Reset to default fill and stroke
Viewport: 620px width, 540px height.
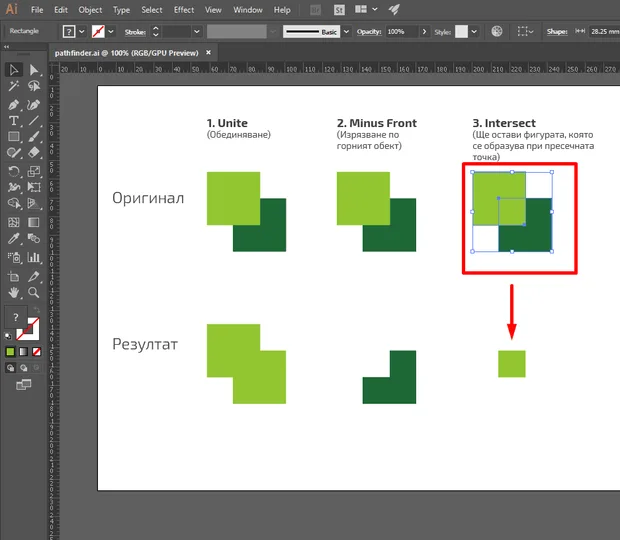click(8, 336)
